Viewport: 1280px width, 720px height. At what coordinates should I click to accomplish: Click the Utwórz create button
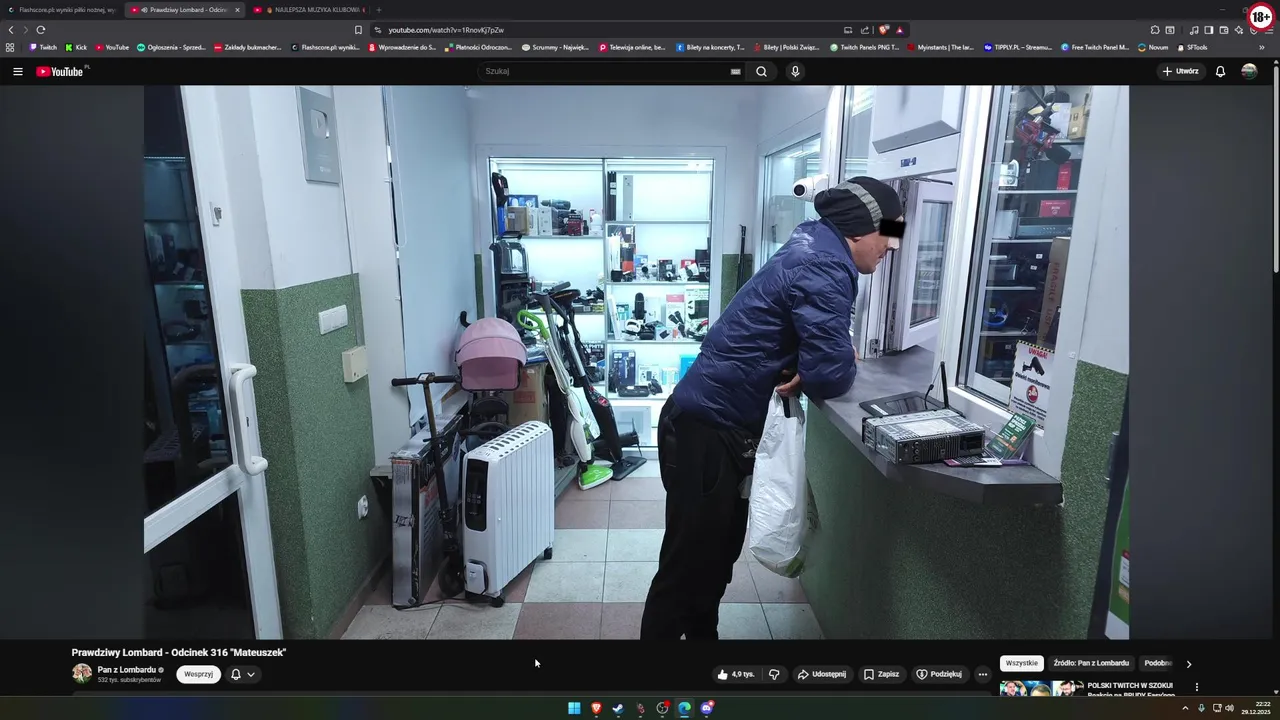pos(1180,71)
